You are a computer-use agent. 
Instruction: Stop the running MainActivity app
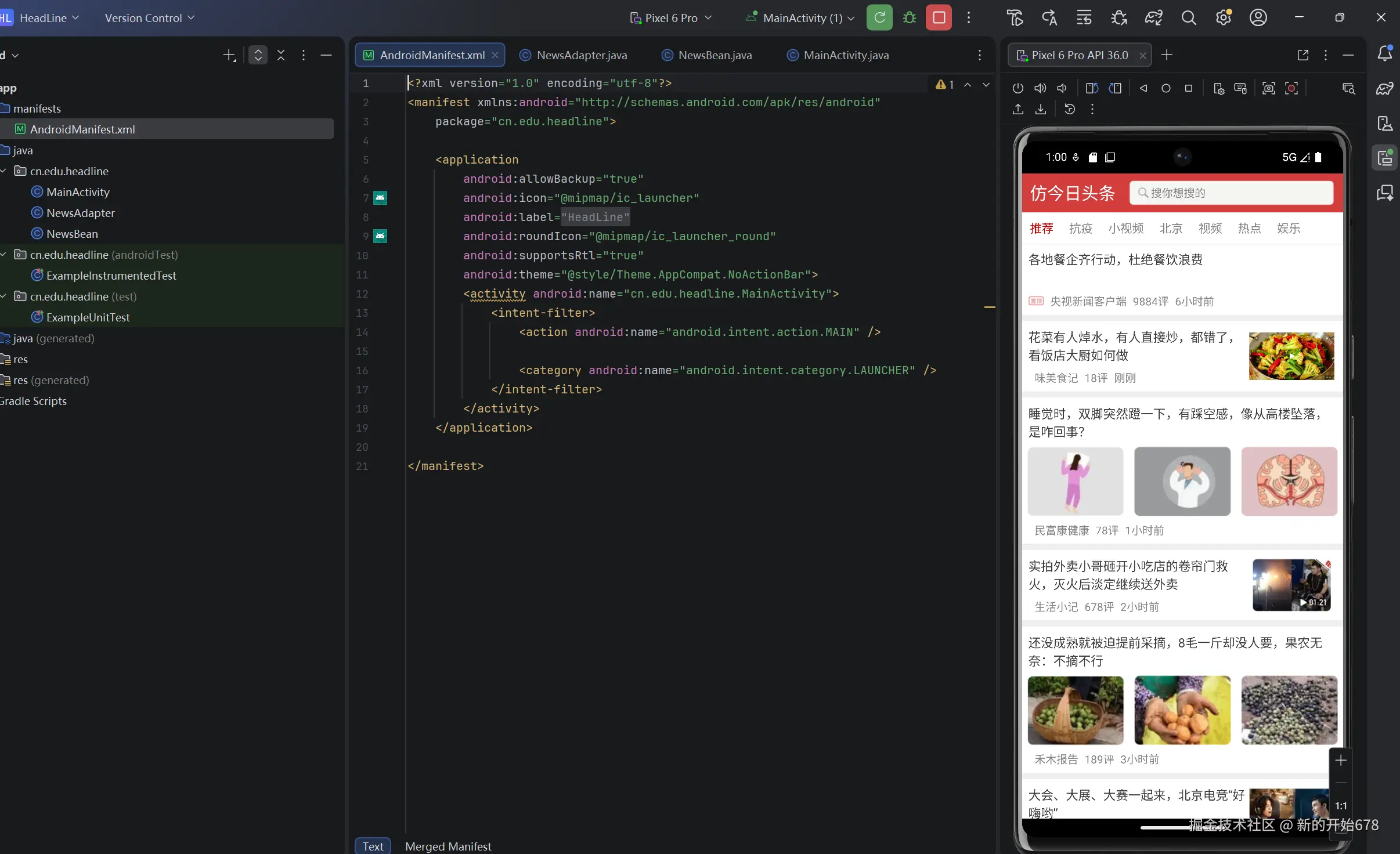pyautogui.click(x=939, y=17)
